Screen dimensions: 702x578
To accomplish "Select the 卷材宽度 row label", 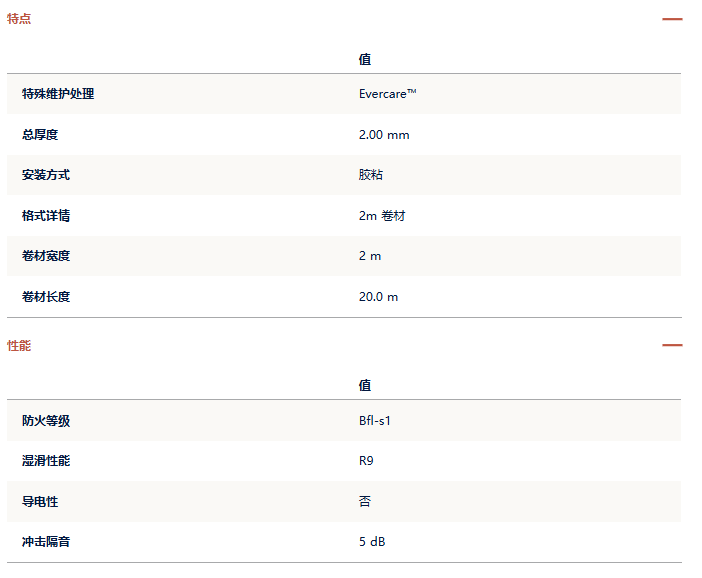I will pyautogui.click(x=46, y=256).
